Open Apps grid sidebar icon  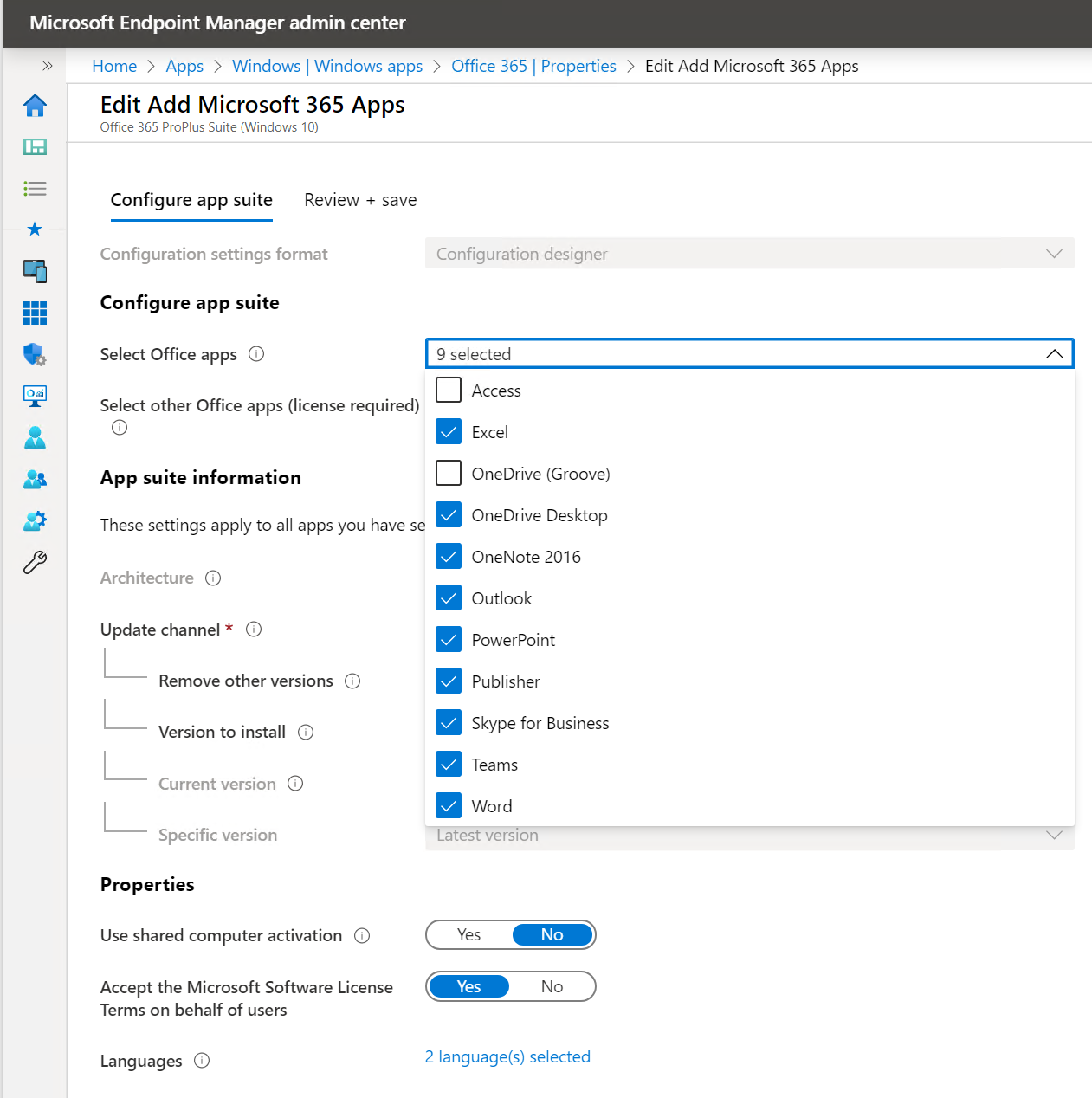[35, 313]
